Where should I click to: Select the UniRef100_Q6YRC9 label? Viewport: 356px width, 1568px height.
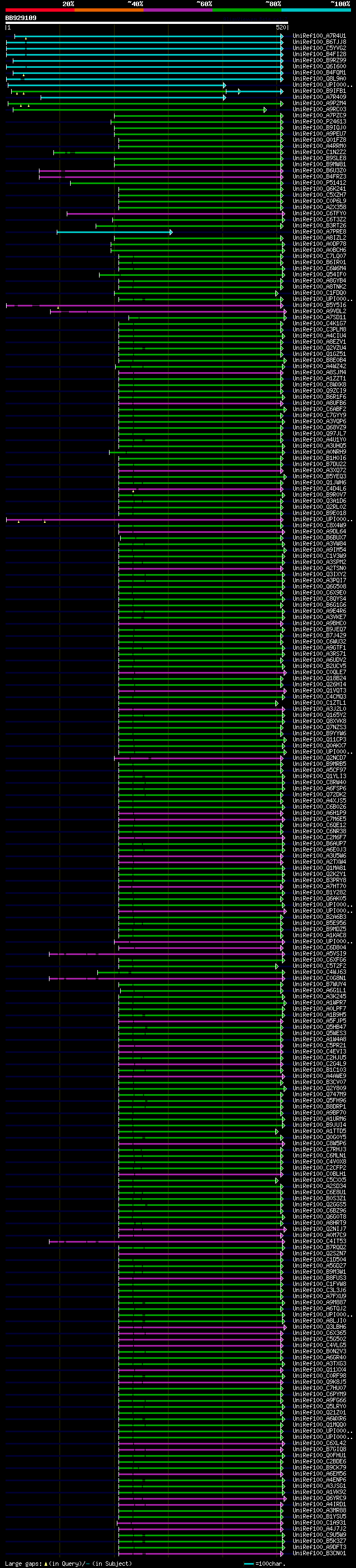319,1498
